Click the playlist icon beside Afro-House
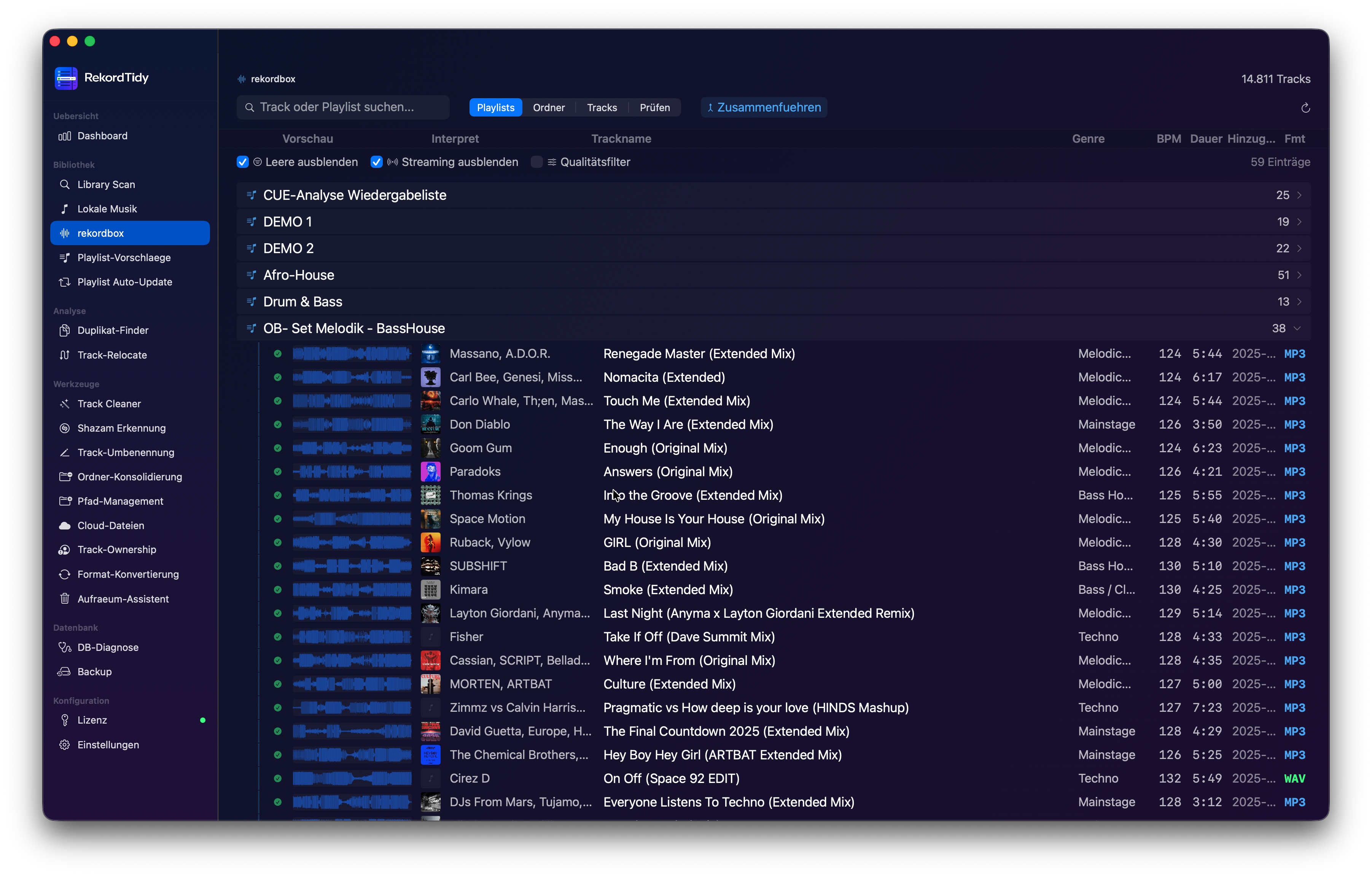This screenshot has width=1372, height=877. pyautogui.click(x=251, y=275)
